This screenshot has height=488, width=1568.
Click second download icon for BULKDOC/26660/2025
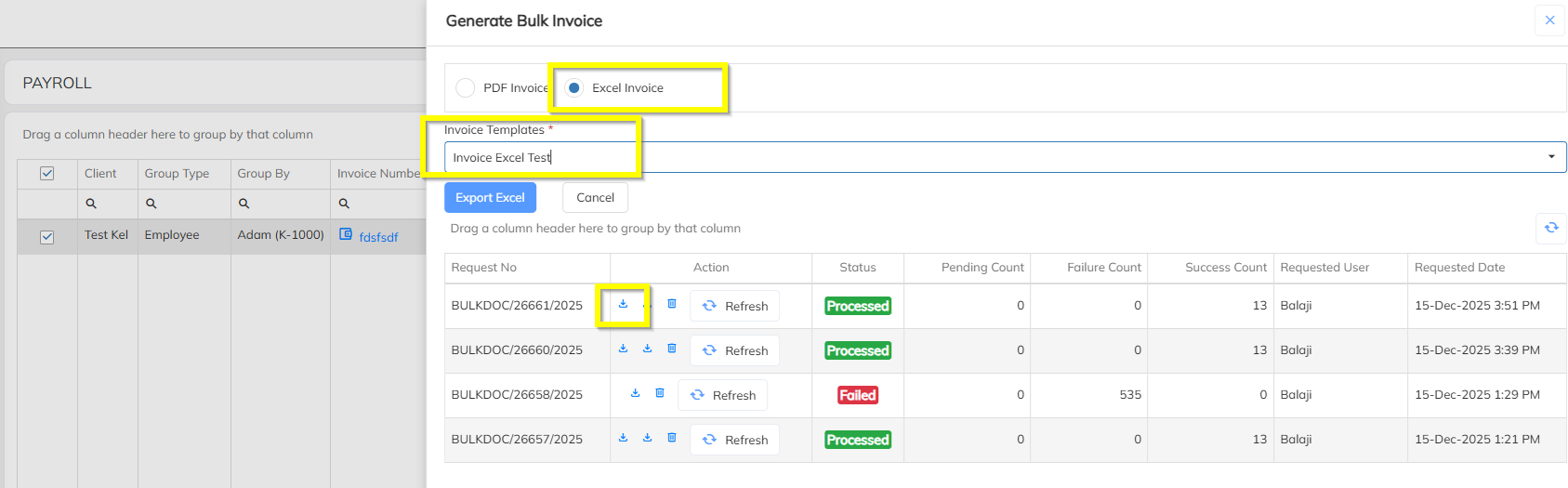point(647,349)
